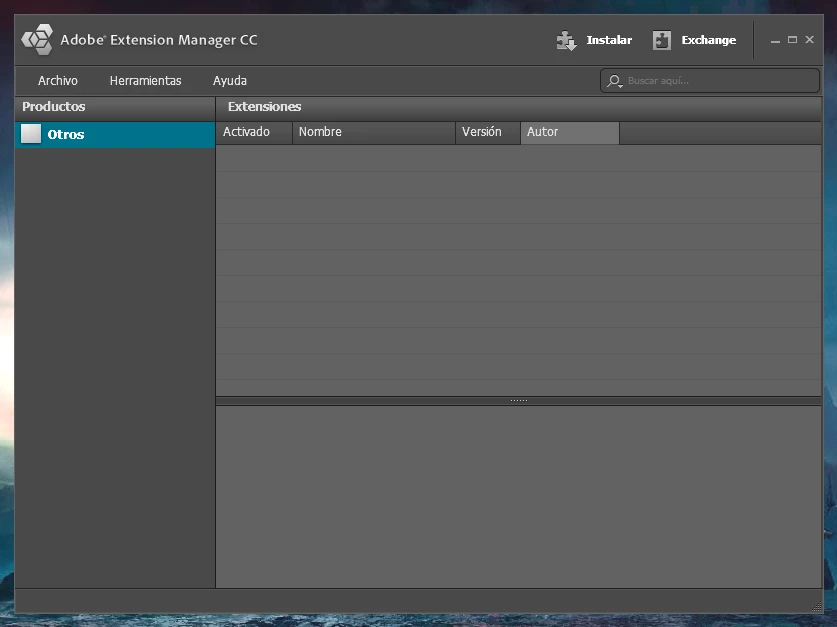Sort by the Nombre column header
837x627 pixels.
click(374, 132)
